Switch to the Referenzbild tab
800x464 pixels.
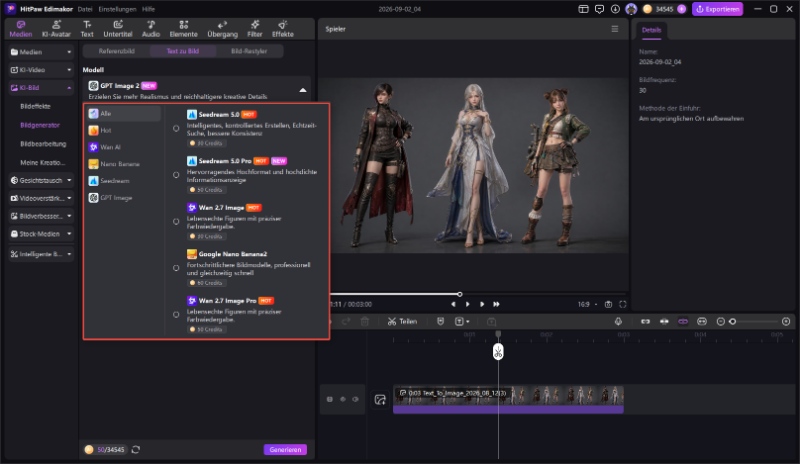click(116, 51)
